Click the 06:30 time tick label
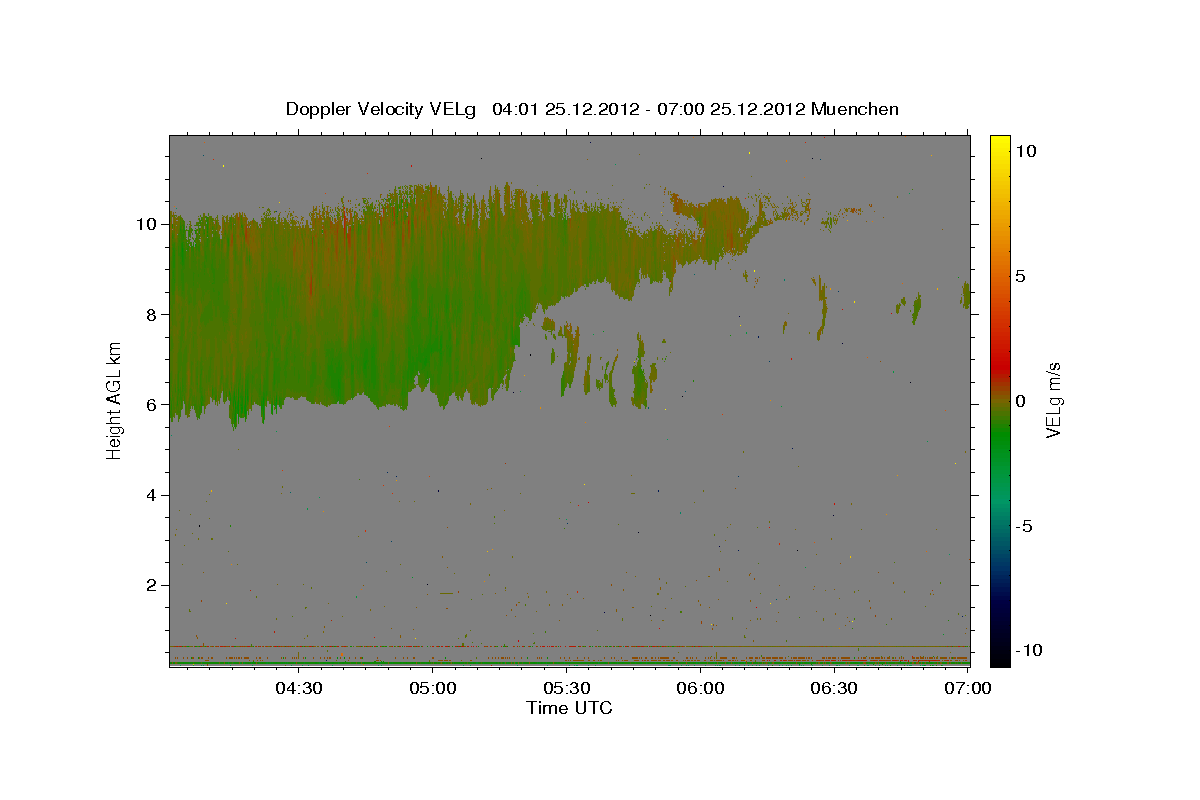The image size is (1200, 800). pyautogui.click(x=835, y=688)
